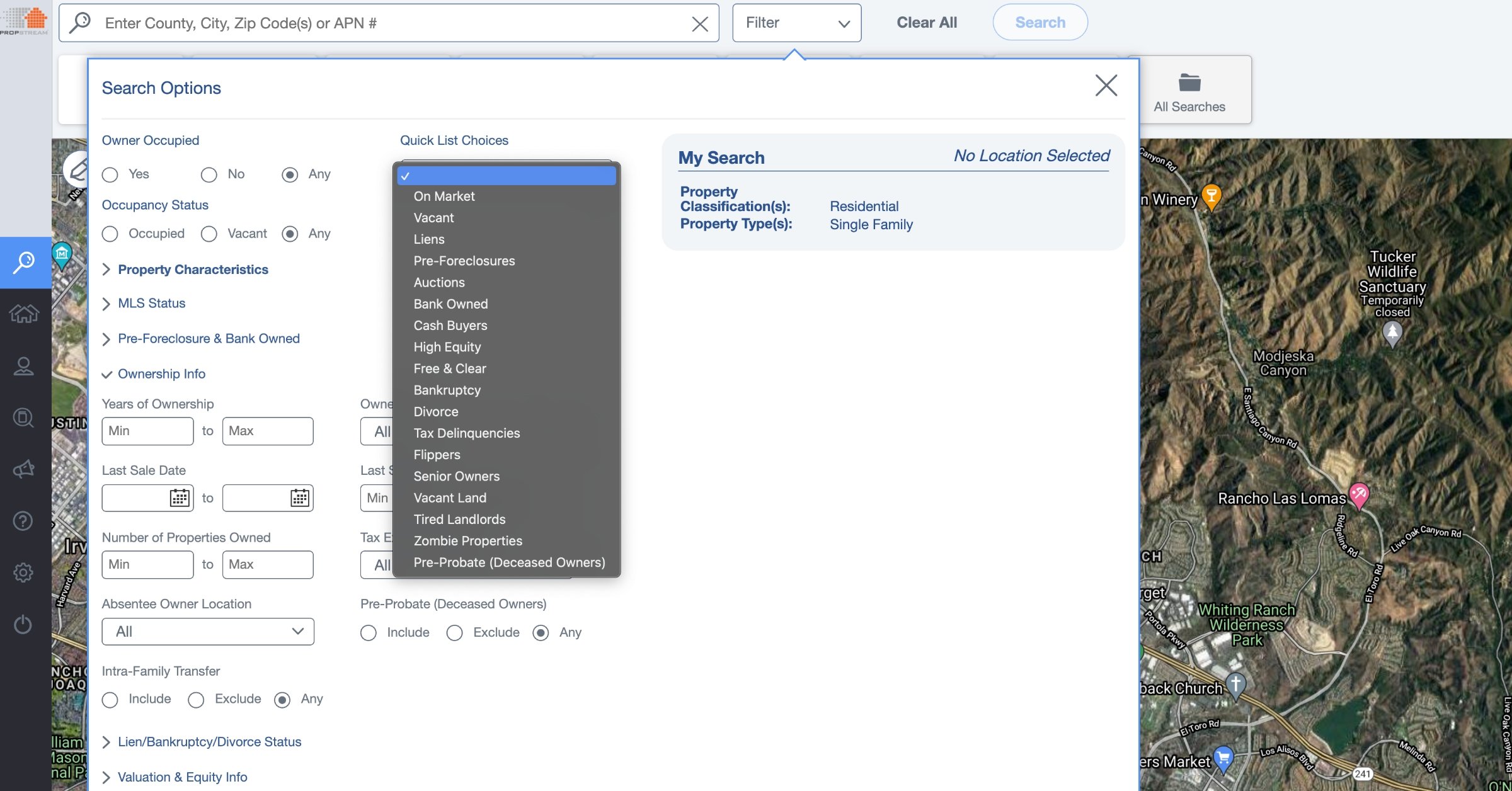The width and height of the screenshot is (1512, 791).
Task: Select Tired Landlords from Quick List Choices
Action: click(459, 519)
